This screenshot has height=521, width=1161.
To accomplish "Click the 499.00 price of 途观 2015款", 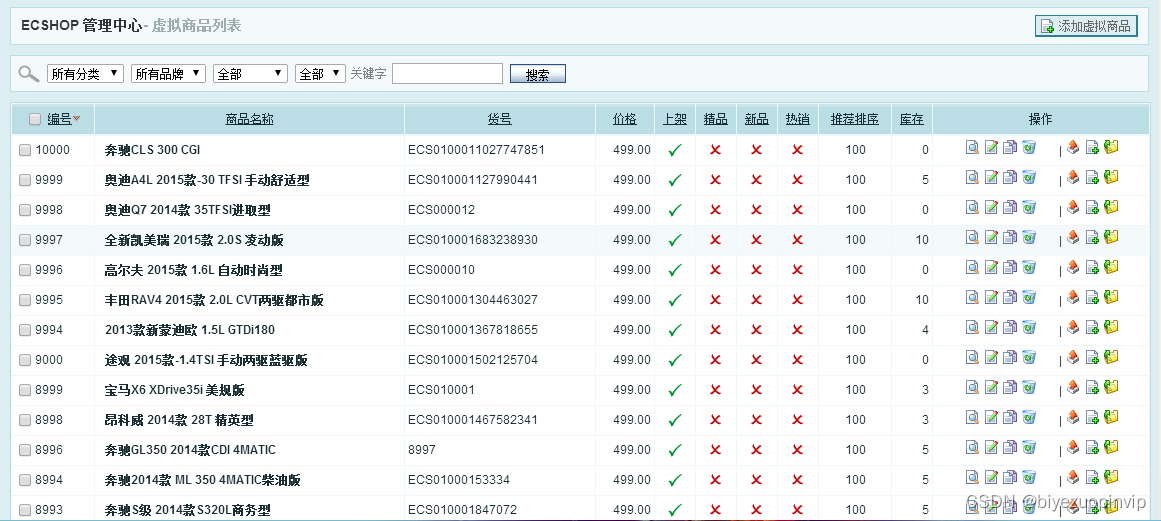I will (x=632, y=360).
